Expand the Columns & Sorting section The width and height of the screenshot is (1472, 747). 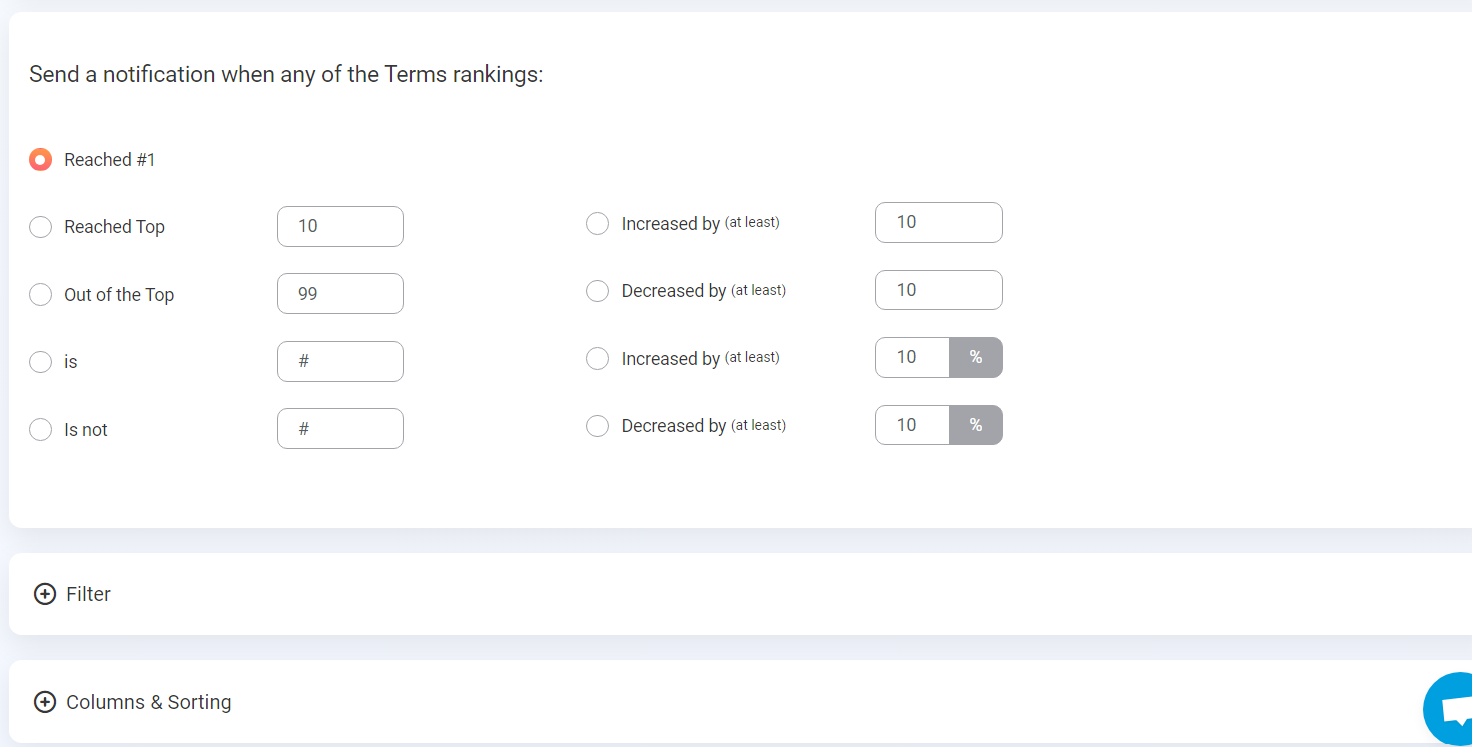coord(148,702)
